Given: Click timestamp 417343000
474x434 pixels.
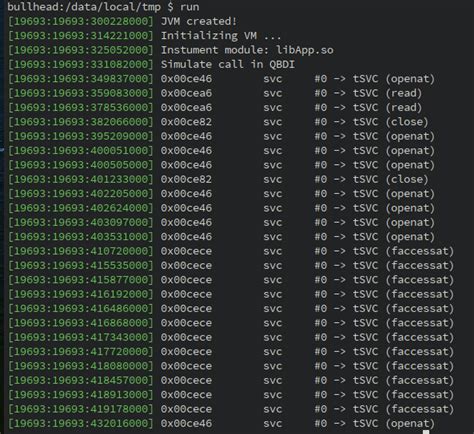Looking at the screenshot, I should 119,337.
